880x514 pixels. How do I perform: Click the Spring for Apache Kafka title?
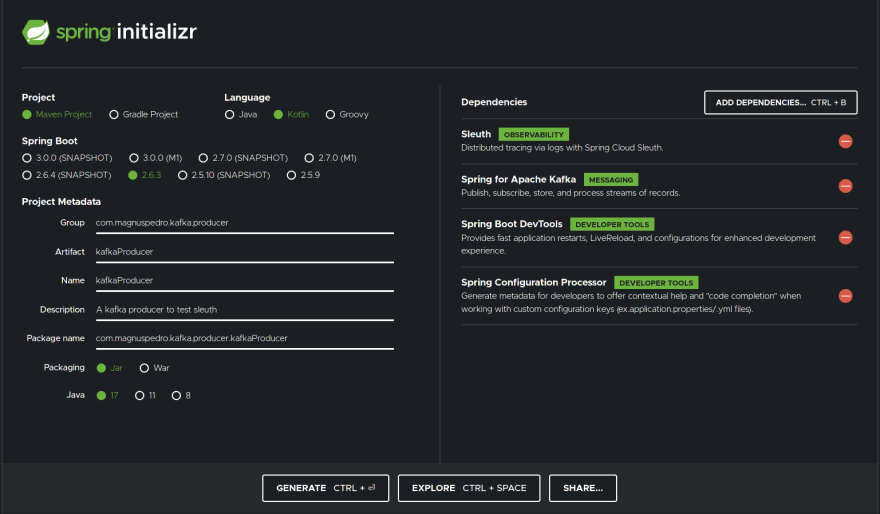click(519, 179)
